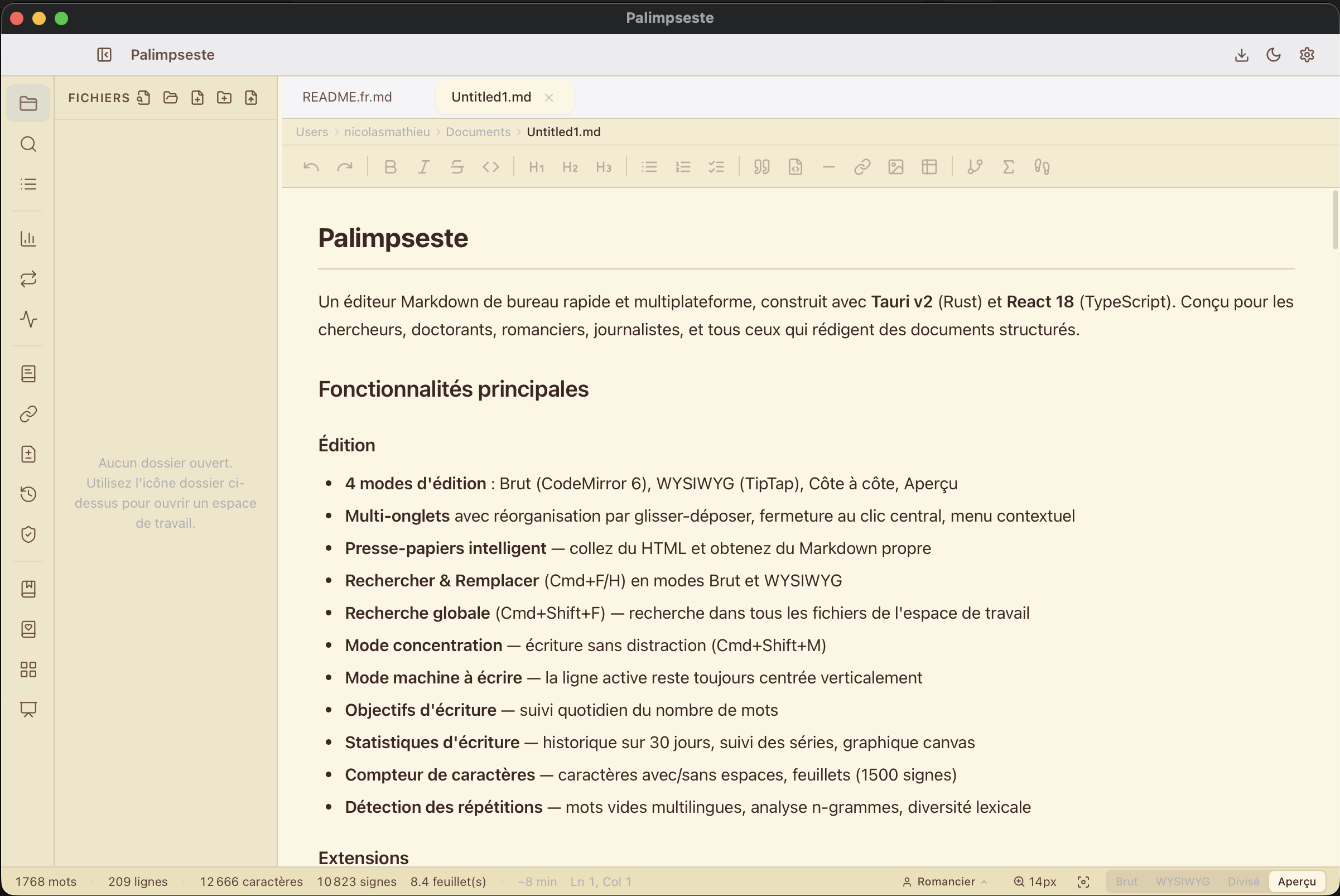Open the heart book icon in sidebar
Screen dimensions: 1340x896
(28, 629)
